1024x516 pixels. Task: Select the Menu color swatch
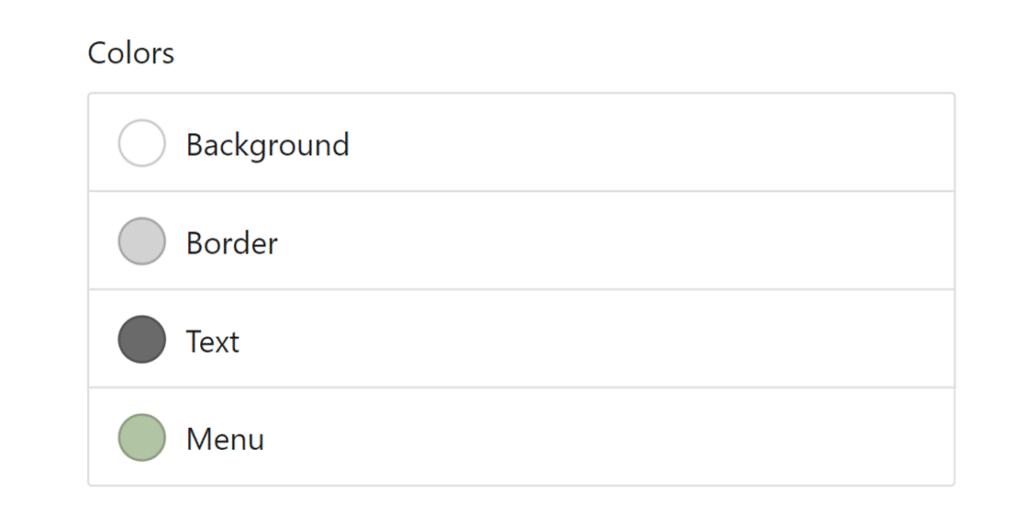141,437
